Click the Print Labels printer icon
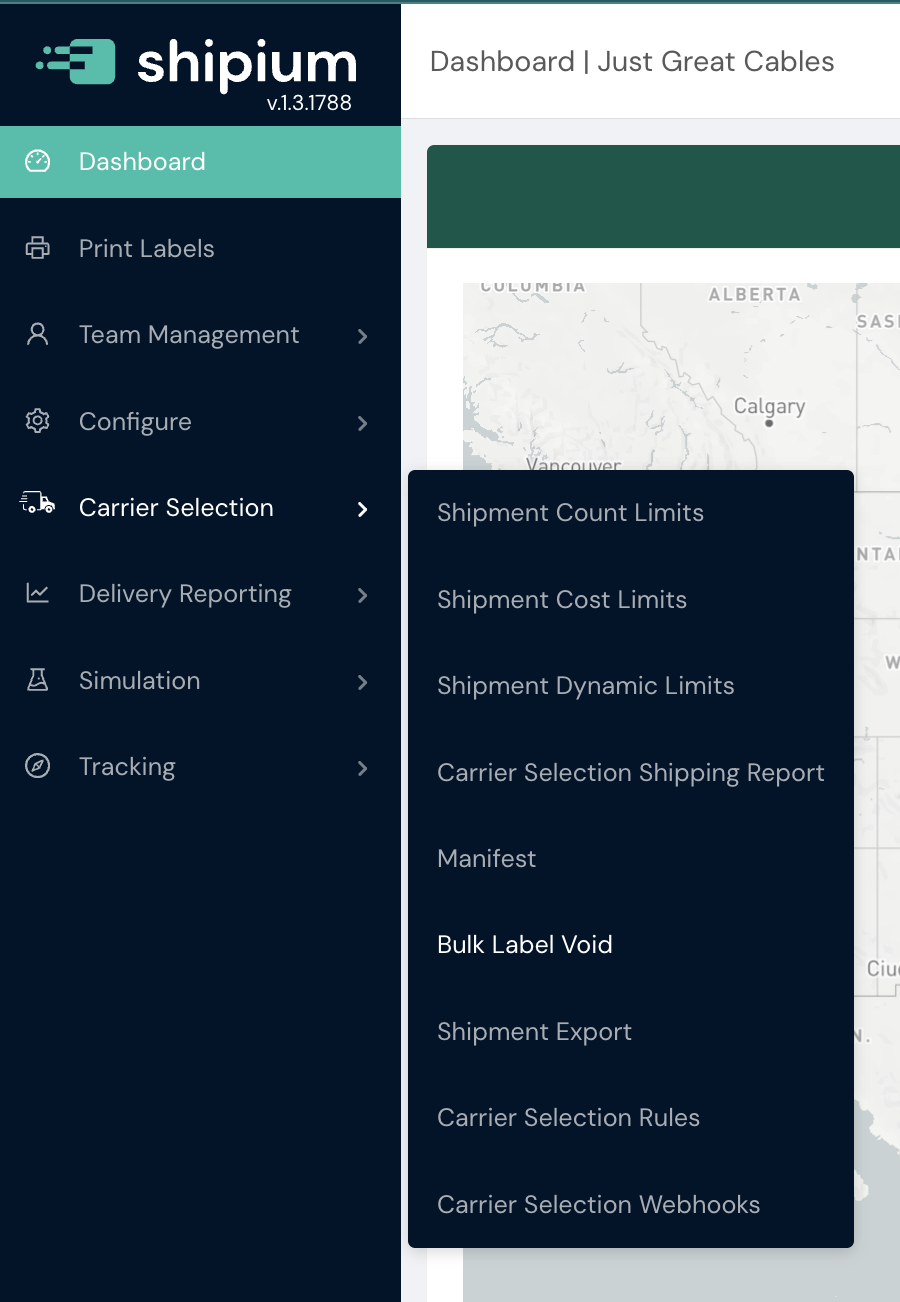 point(37,248)
